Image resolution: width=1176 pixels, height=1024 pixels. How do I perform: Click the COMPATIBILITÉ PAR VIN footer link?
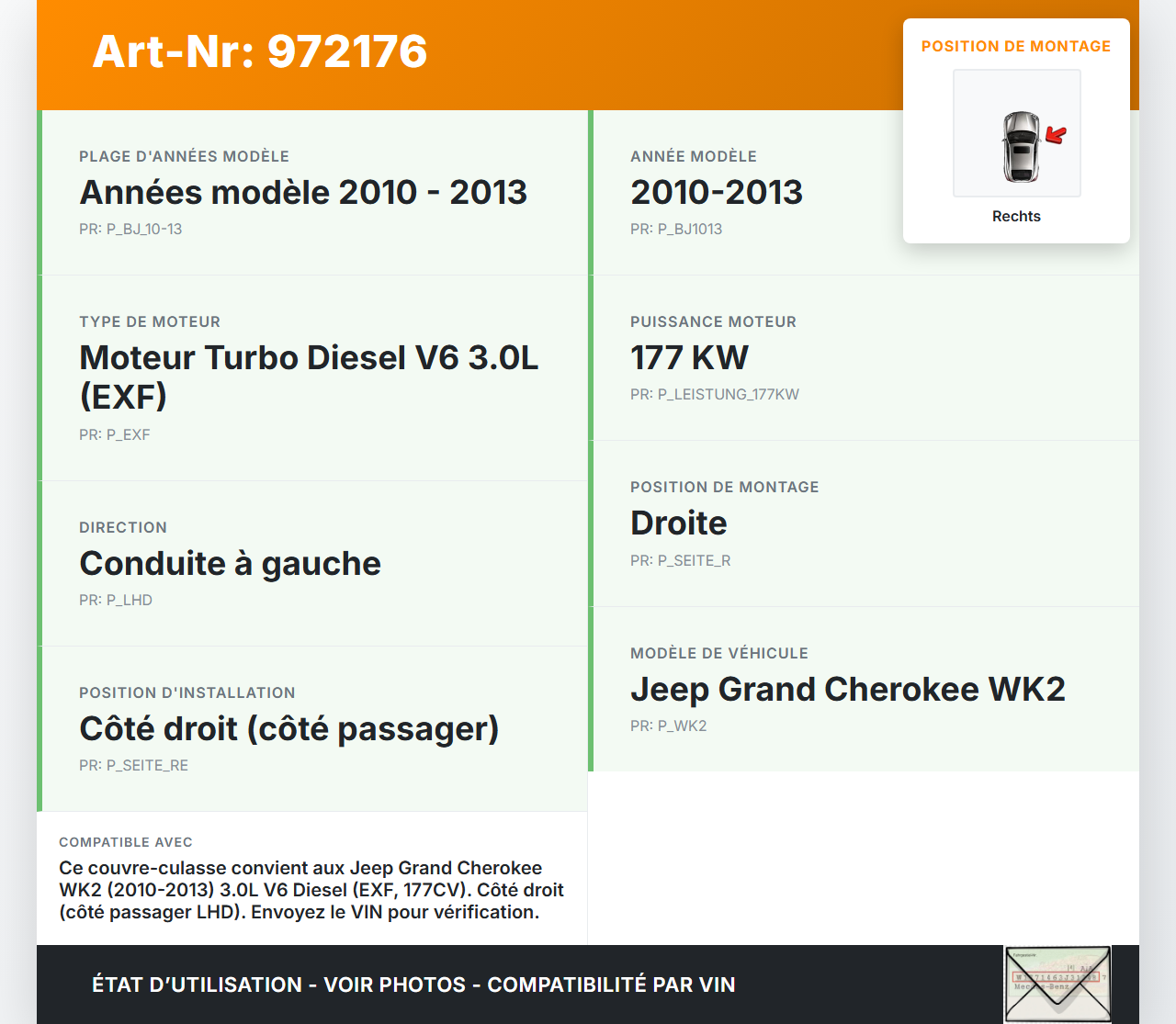tap(613, 984)
